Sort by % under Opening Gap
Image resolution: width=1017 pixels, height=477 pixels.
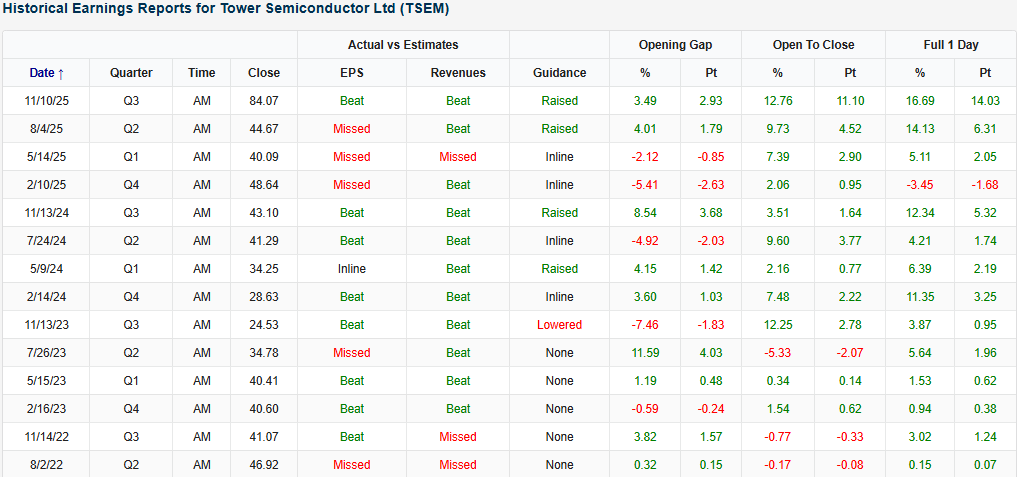tap(645, 73)
